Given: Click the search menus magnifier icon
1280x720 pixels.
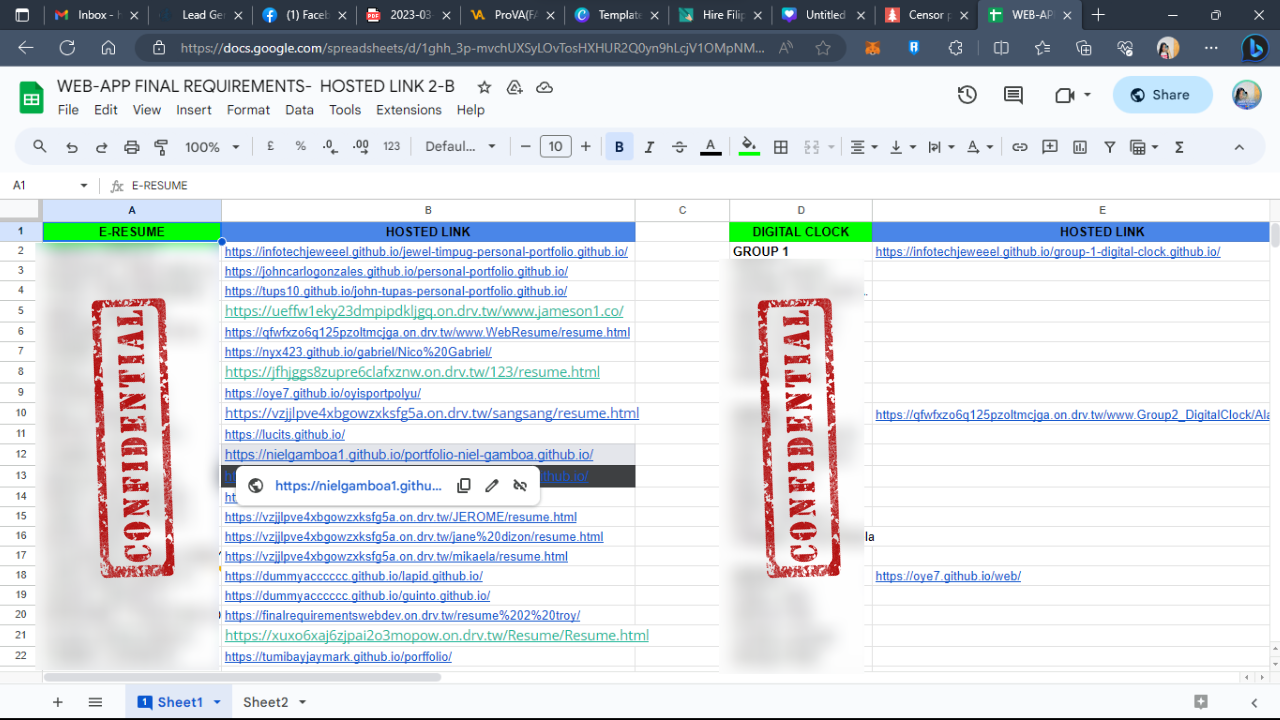Looking at the screenshot, I should click(40, 147).
